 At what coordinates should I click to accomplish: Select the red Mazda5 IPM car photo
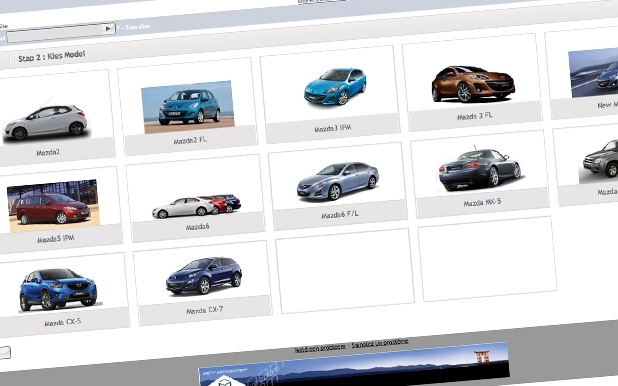tap(53, 206)
